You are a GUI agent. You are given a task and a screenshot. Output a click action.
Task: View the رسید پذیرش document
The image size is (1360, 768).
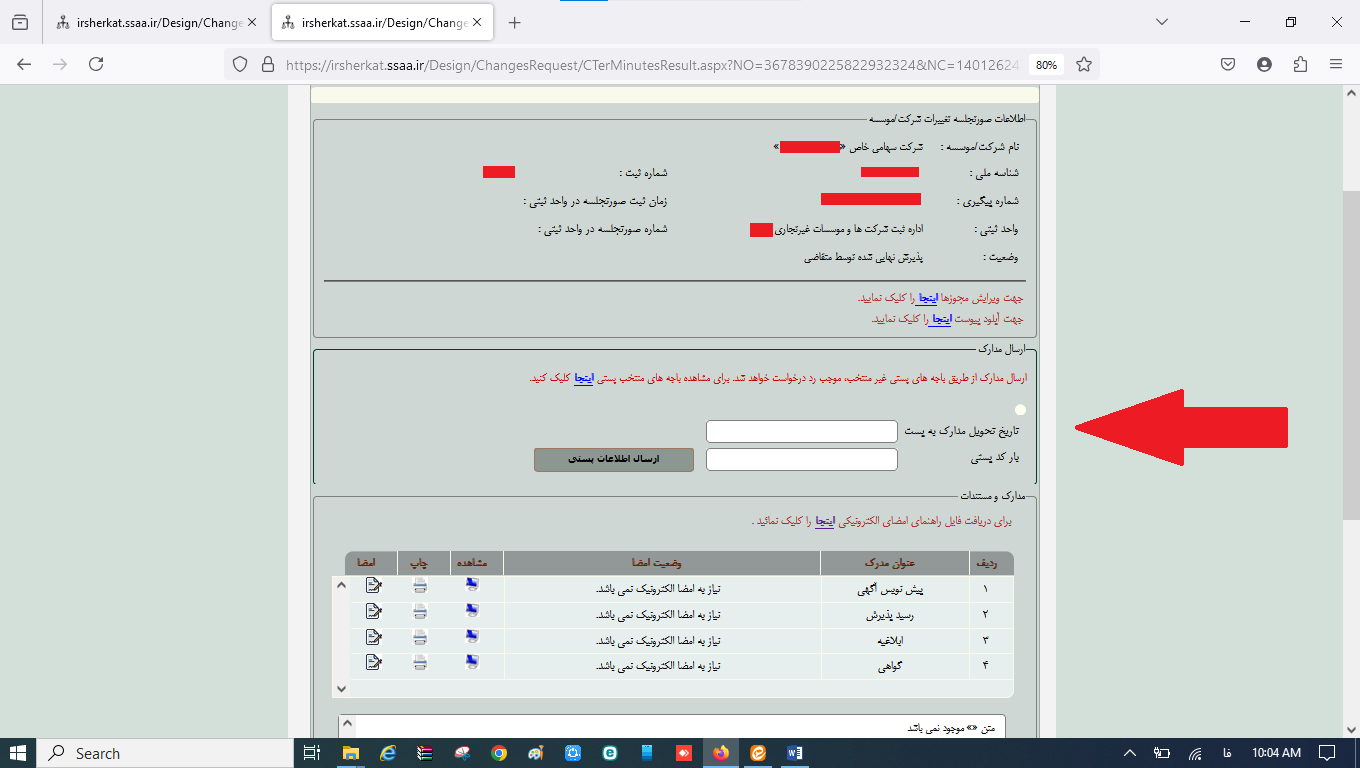pos(472,612)
